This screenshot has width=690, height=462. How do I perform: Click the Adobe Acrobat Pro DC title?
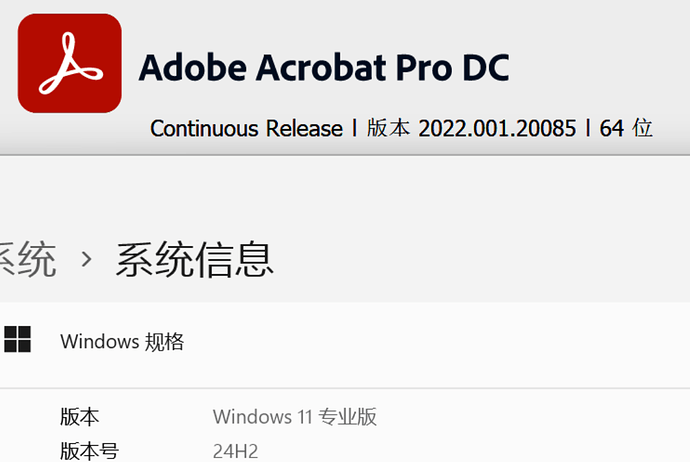pos(324,67)
